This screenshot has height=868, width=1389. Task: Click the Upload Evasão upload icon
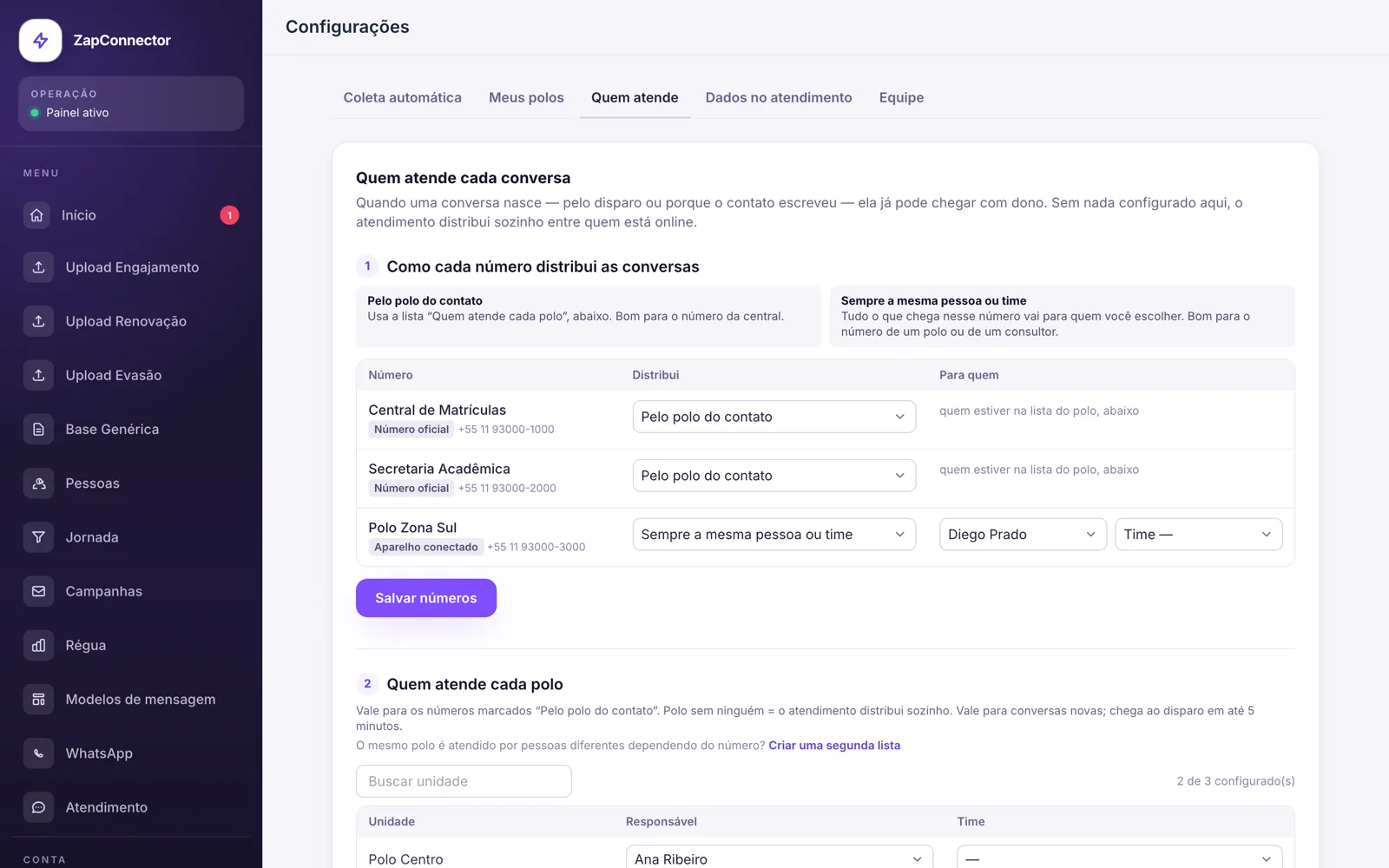point(38,375)
